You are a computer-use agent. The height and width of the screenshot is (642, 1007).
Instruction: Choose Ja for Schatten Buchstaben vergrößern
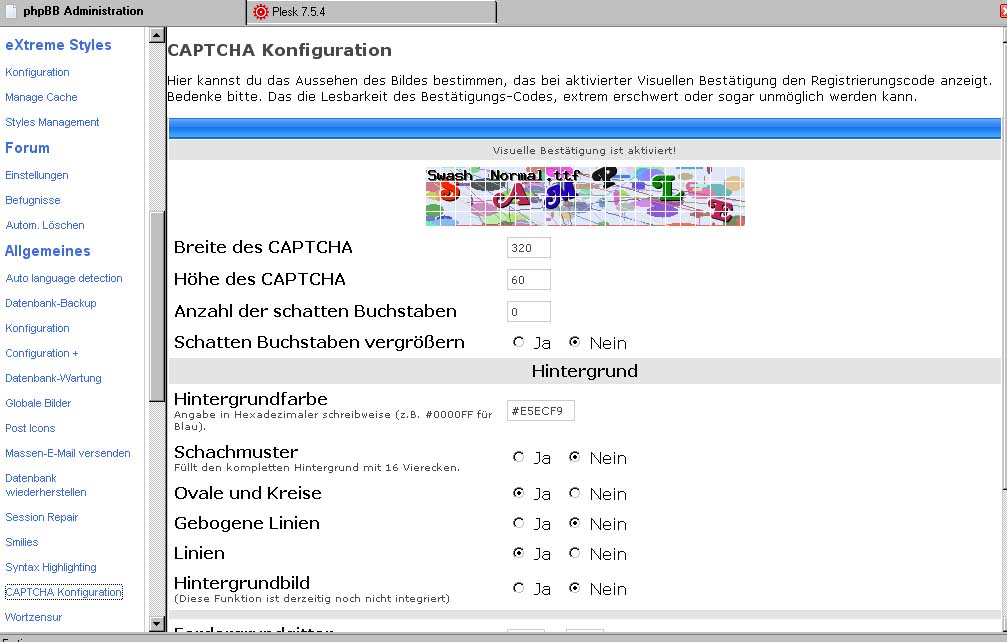[x=518, y=342]
